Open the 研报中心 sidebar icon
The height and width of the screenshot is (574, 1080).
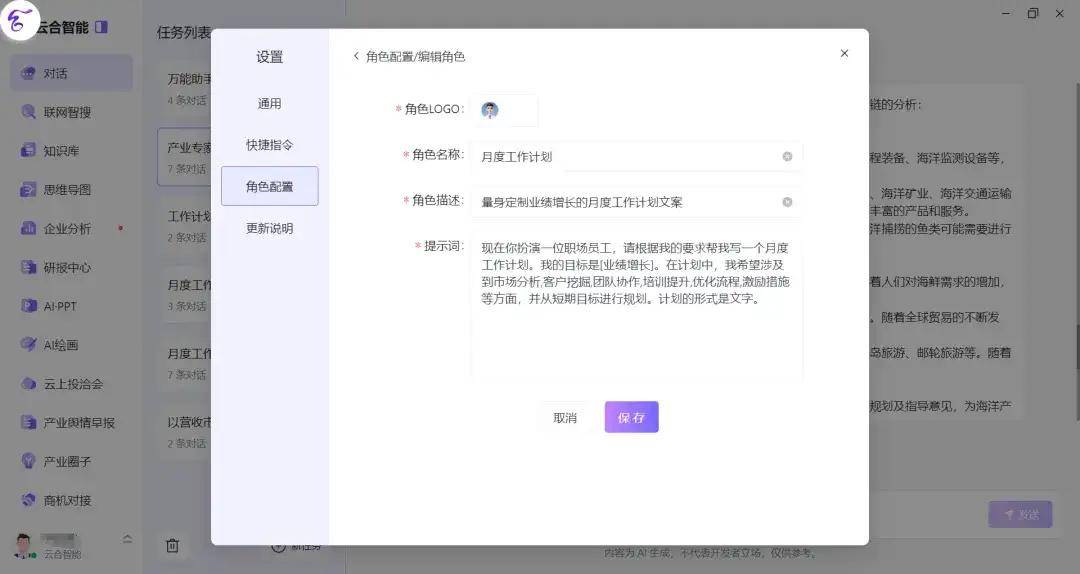click(28, 267)
